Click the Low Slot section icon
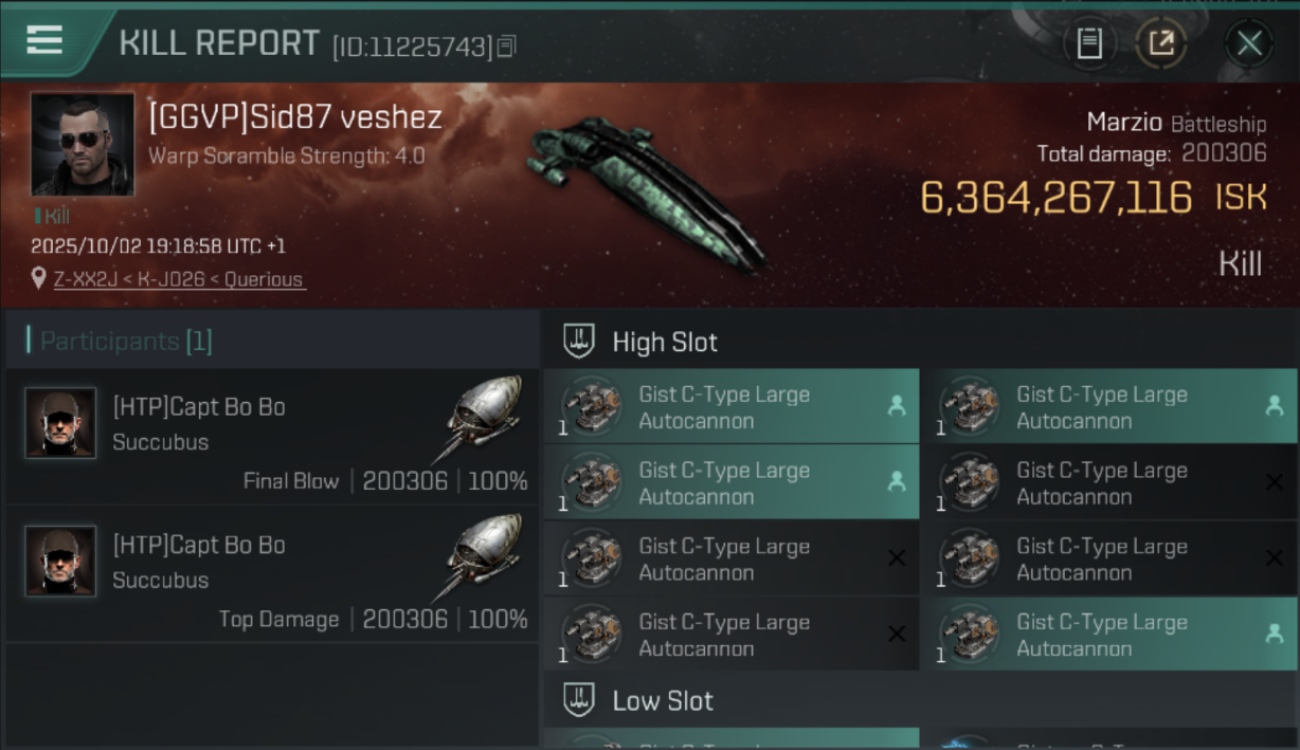The image size is (1300, 750). [580, 700]
